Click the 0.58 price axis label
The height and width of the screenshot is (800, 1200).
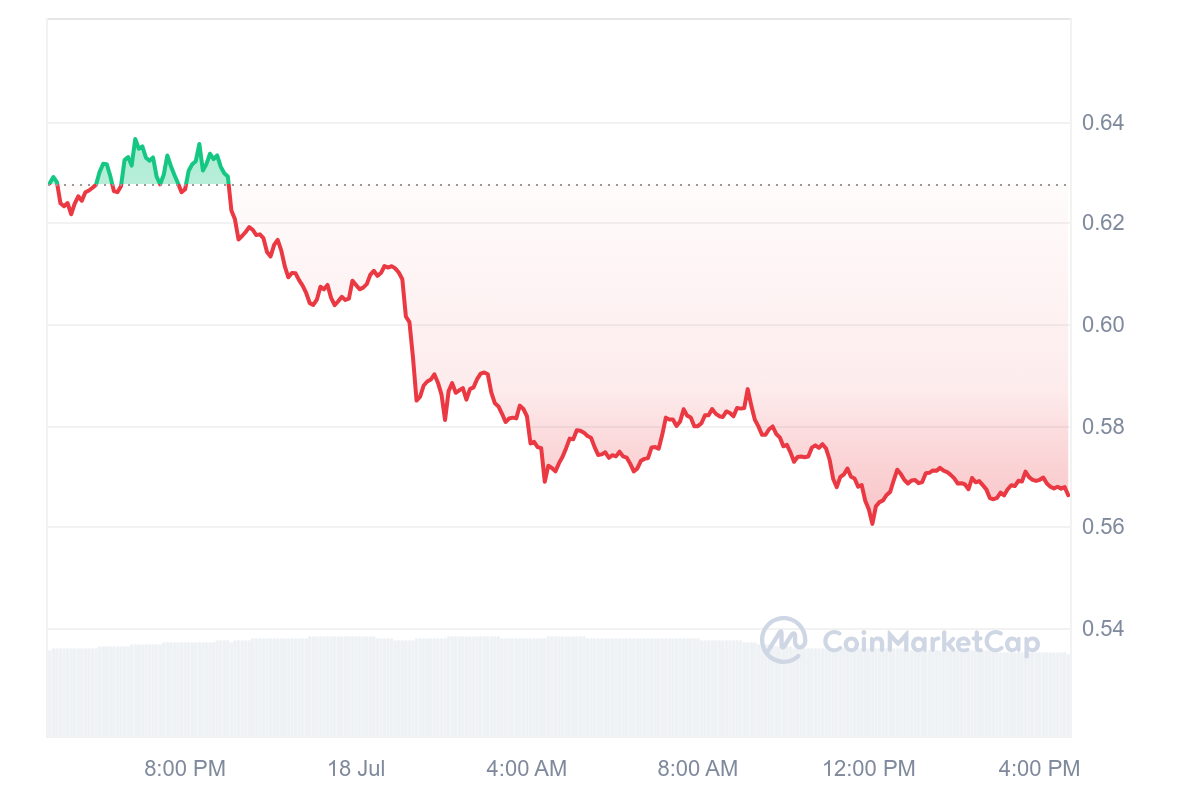[1103, 427]
